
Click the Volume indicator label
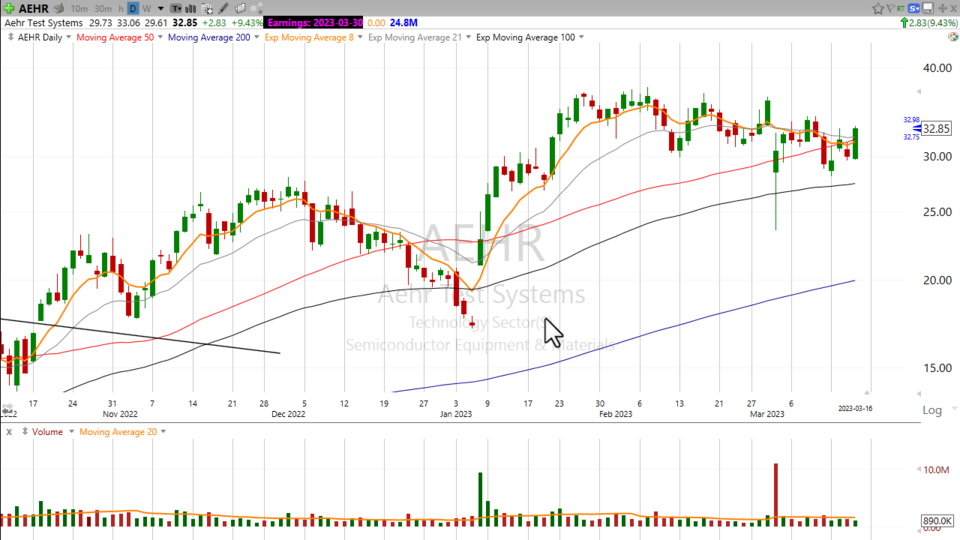pos(47,432)
